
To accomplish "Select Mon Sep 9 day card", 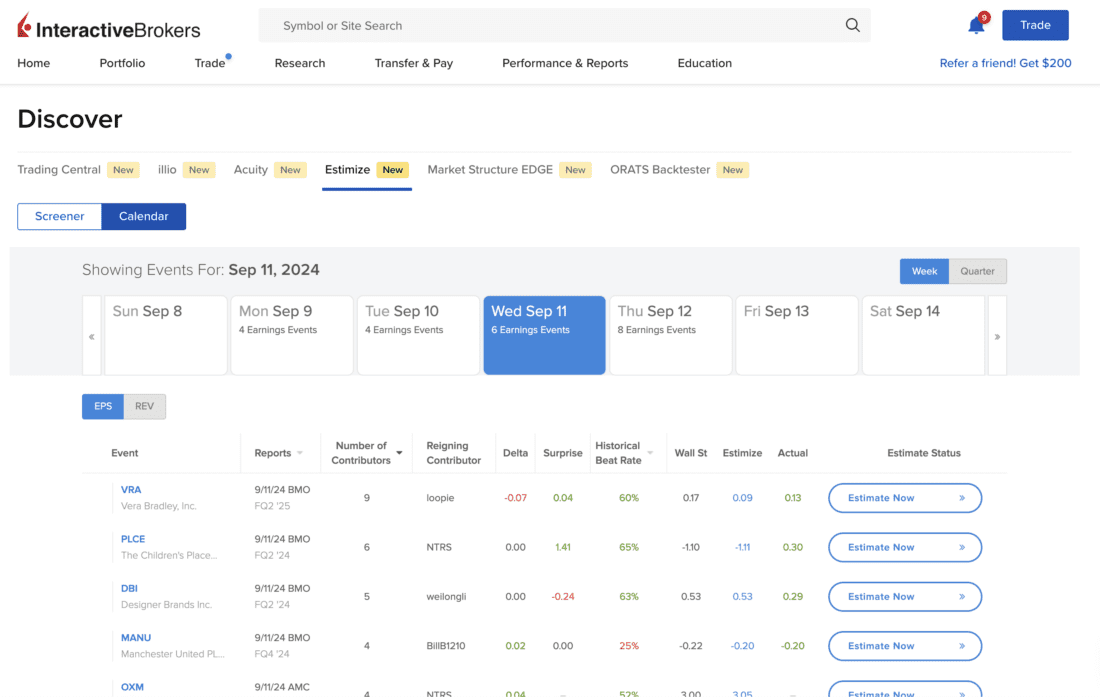I will point(292,335).
